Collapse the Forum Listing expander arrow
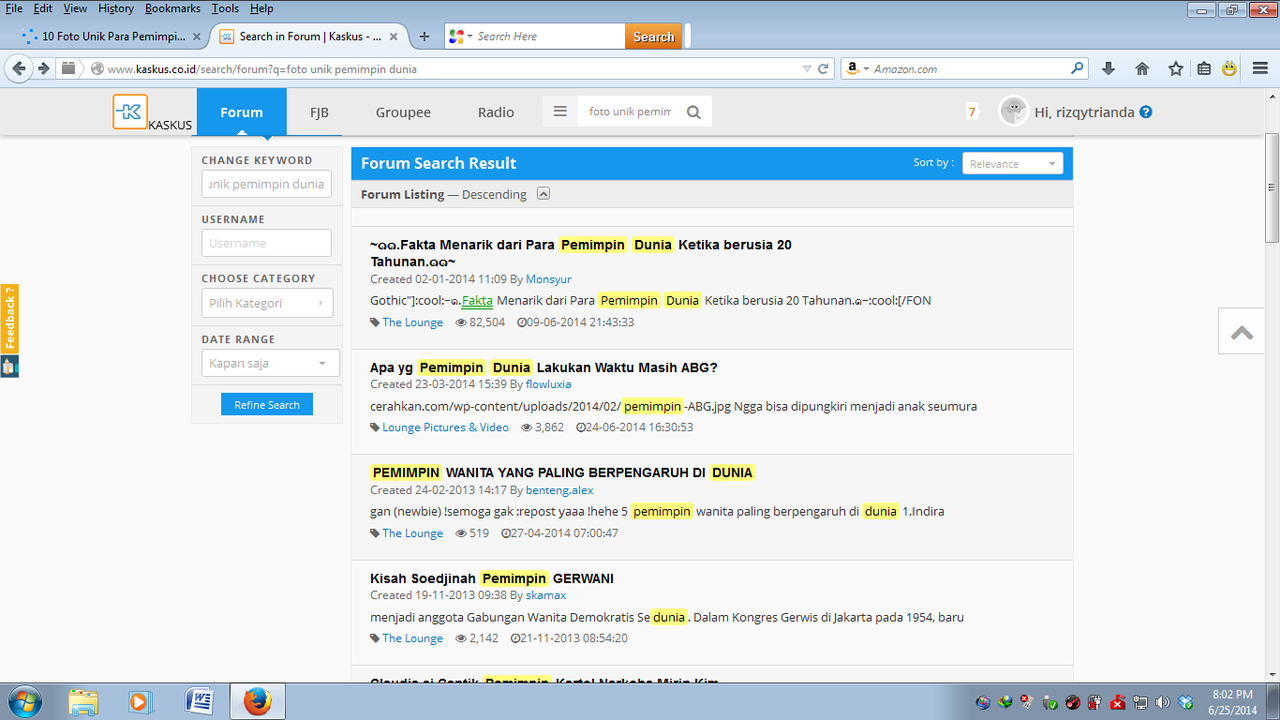Image resolution: width=1280 pixels, height=720 pixels. [x=543, y=194]
